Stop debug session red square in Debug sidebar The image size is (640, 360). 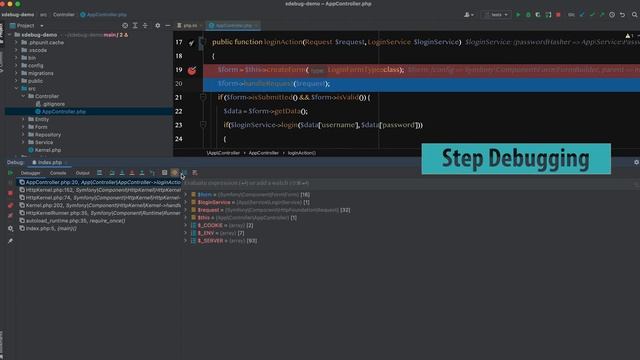click(x=10, y=193)
